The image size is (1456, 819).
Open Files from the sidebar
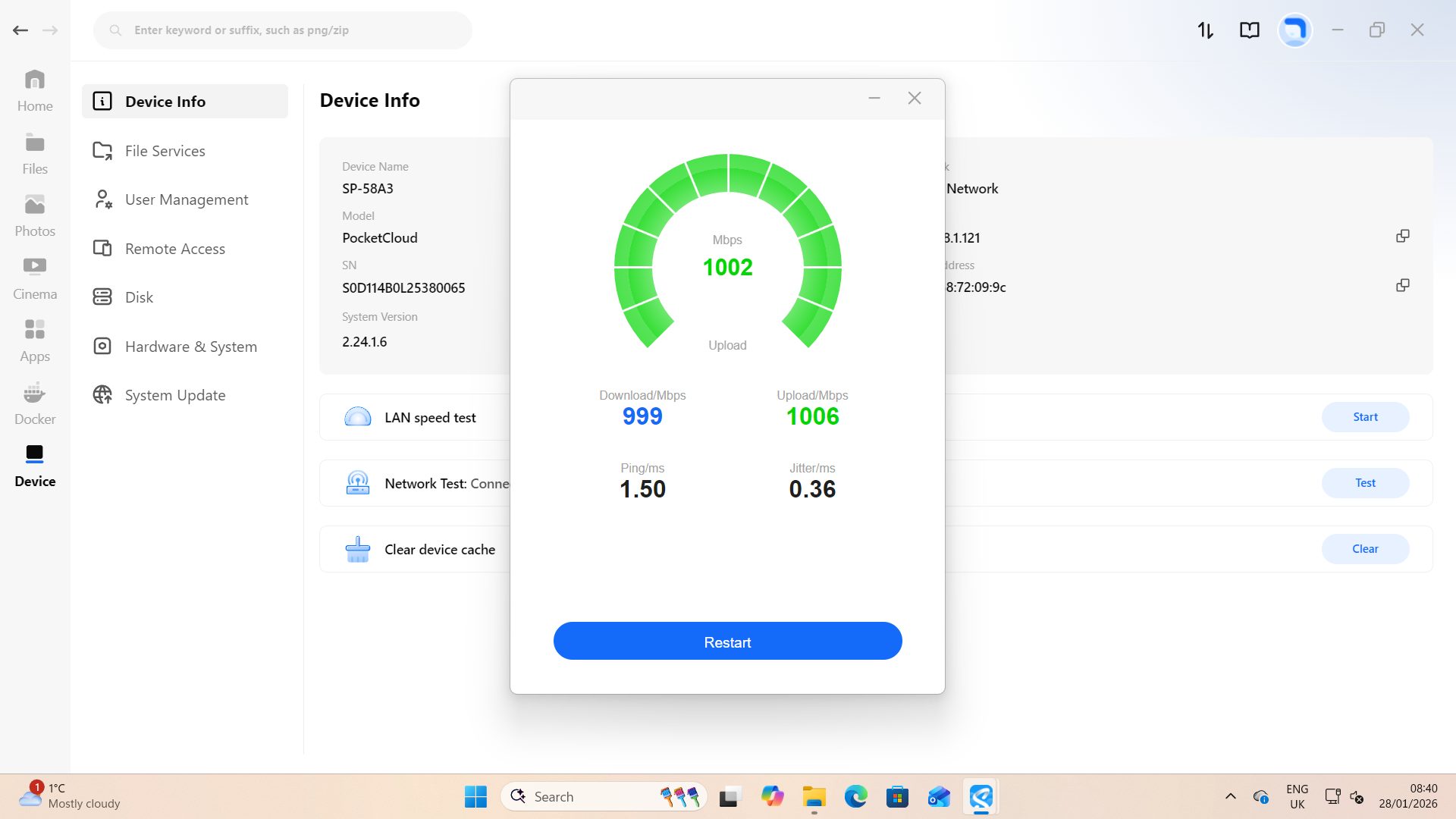pos(34,152)
